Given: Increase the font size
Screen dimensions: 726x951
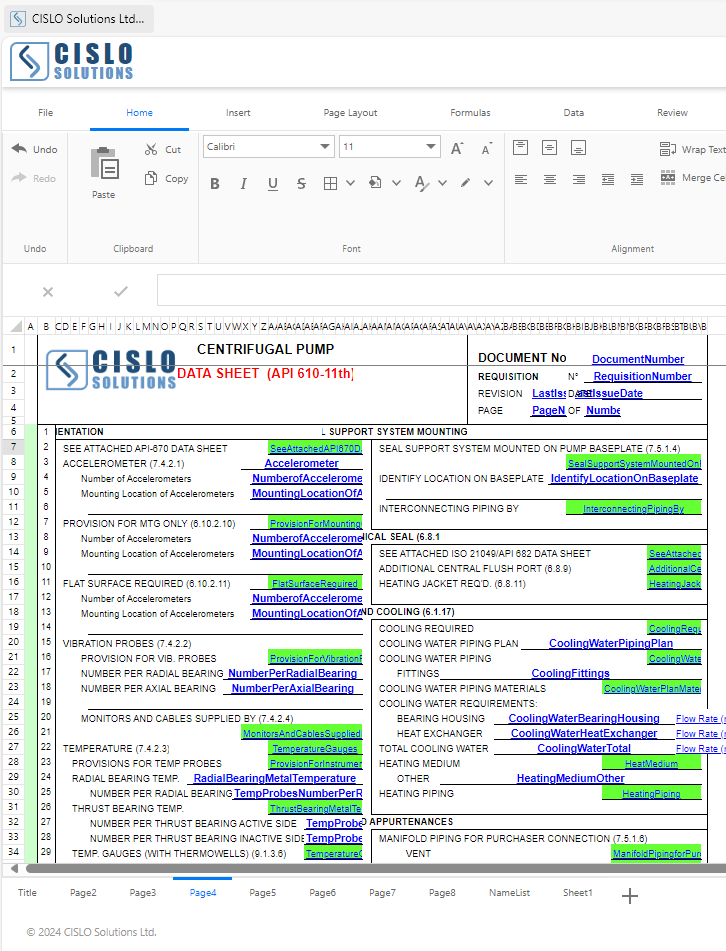Looking at the screenshot, I should click(x=456, y=148).
